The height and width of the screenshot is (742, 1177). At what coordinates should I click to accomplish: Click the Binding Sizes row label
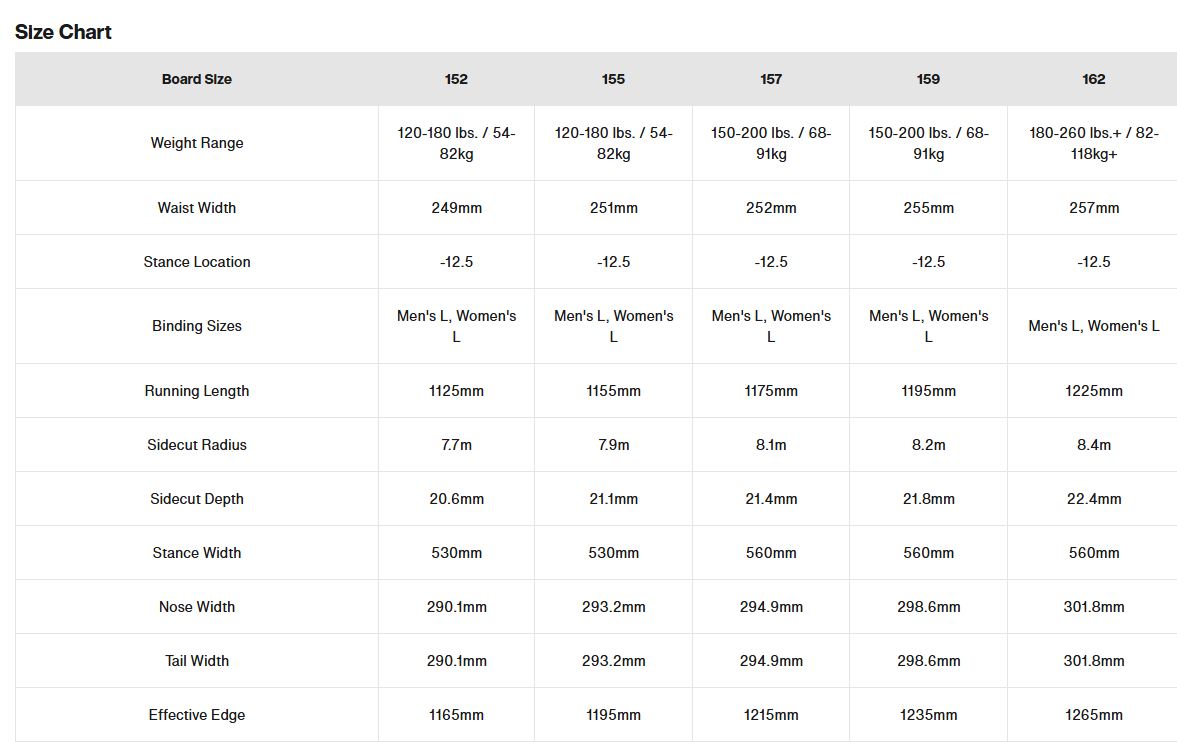[x=197, y=326]
